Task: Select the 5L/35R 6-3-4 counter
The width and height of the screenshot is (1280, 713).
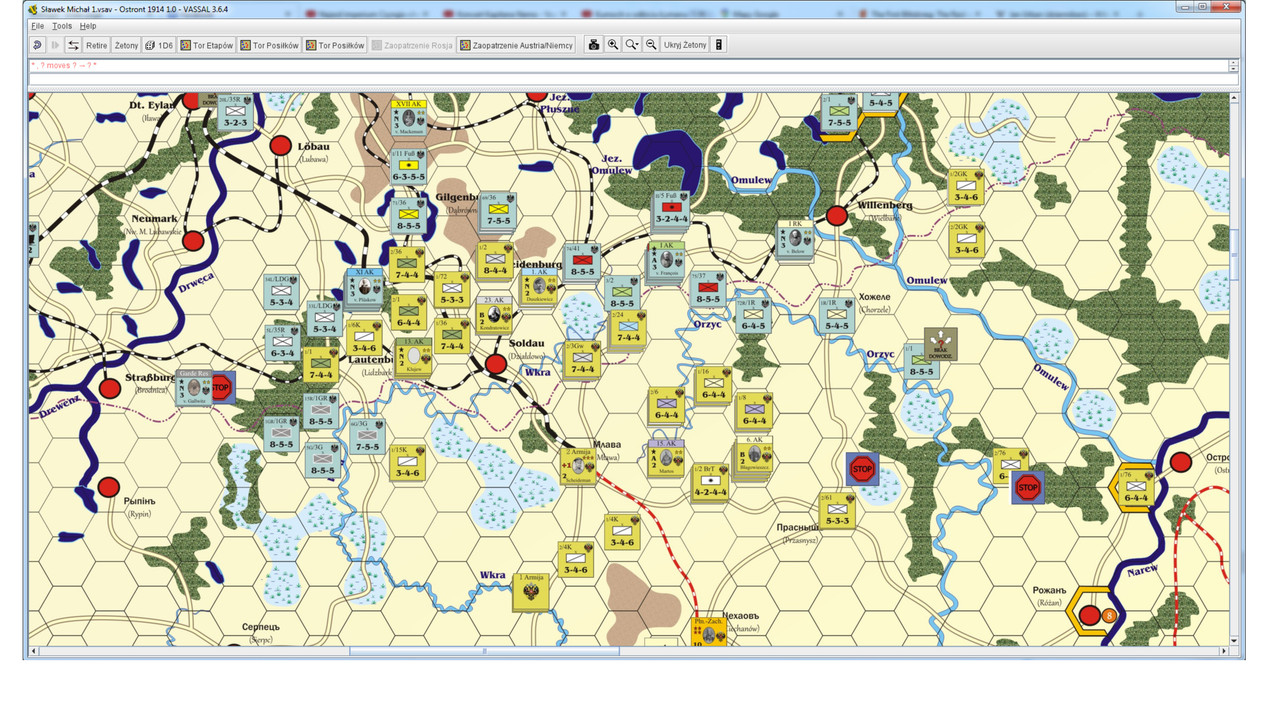Action: pos(283,343)
